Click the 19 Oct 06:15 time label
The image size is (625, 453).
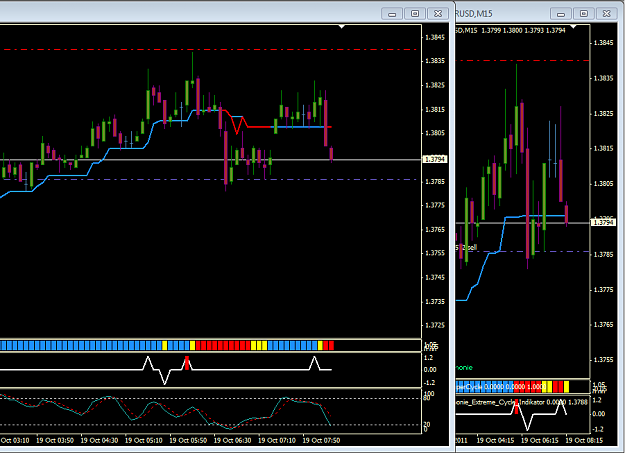pos(540,440)
